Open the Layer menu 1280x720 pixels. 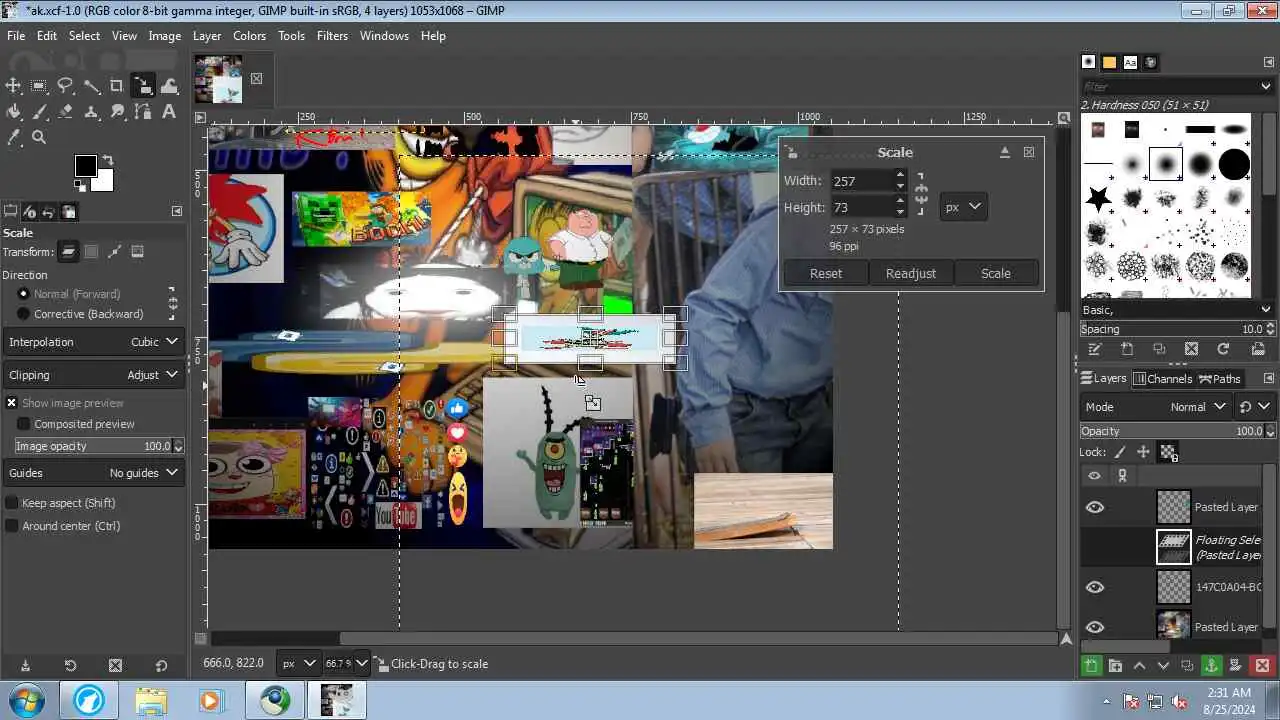click(x=207, y=36)
